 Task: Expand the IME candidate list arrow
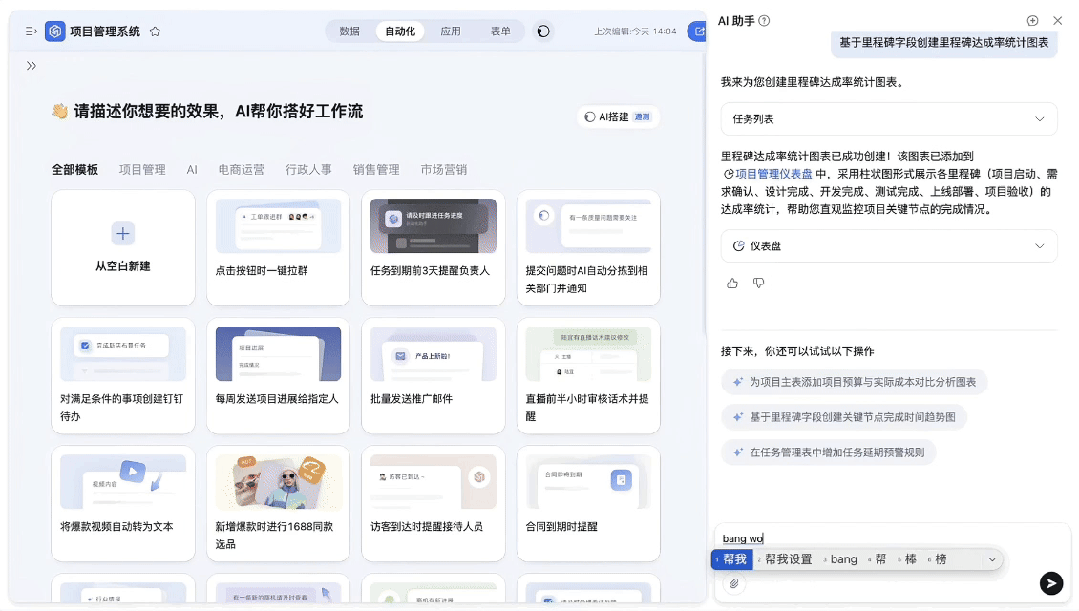pyautogui.click(x=992, y=560)
